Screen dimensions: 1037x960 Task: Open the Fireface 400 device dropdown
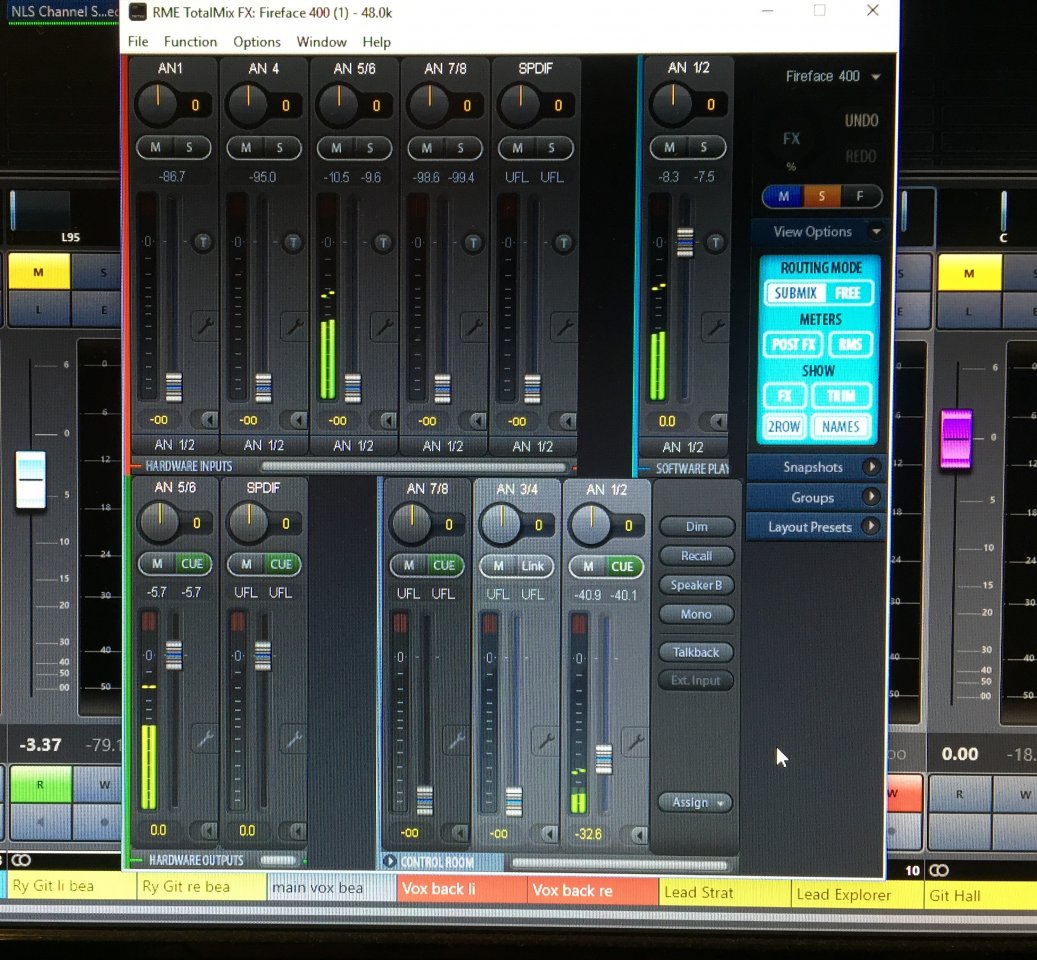point(876,77)
